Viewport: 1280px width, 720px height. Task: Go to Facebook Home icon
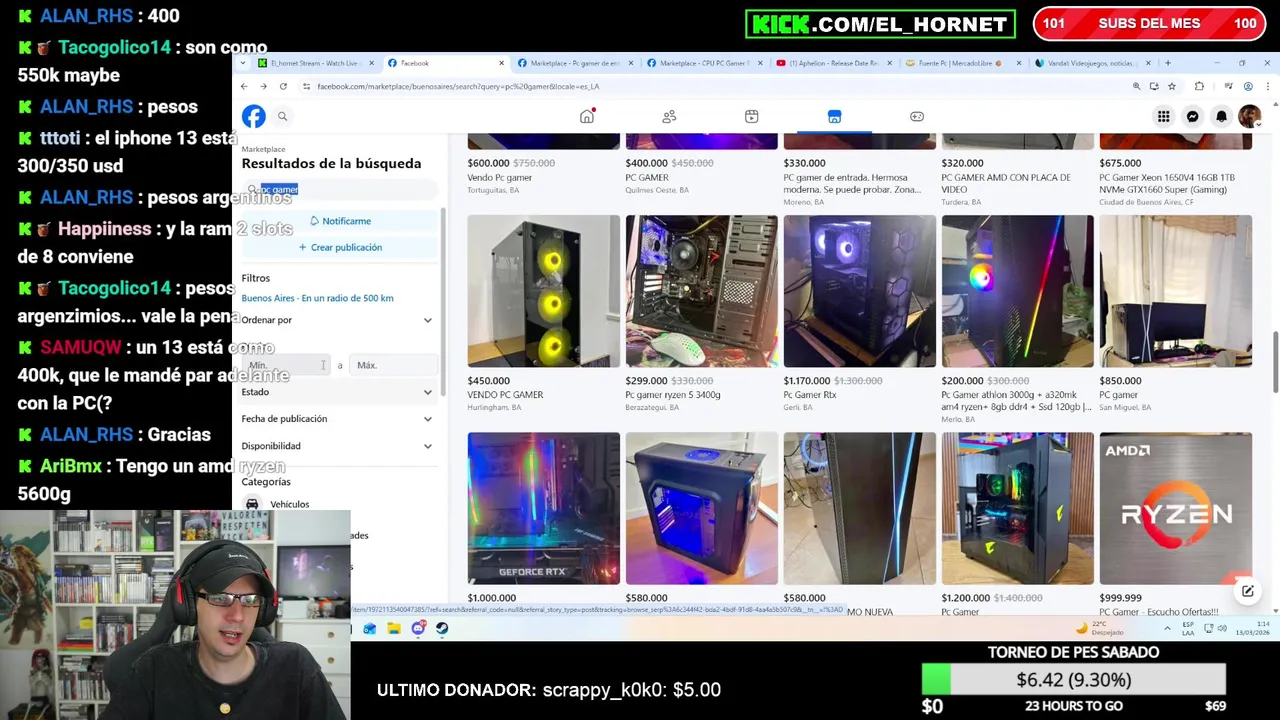(x=587, y=117)
